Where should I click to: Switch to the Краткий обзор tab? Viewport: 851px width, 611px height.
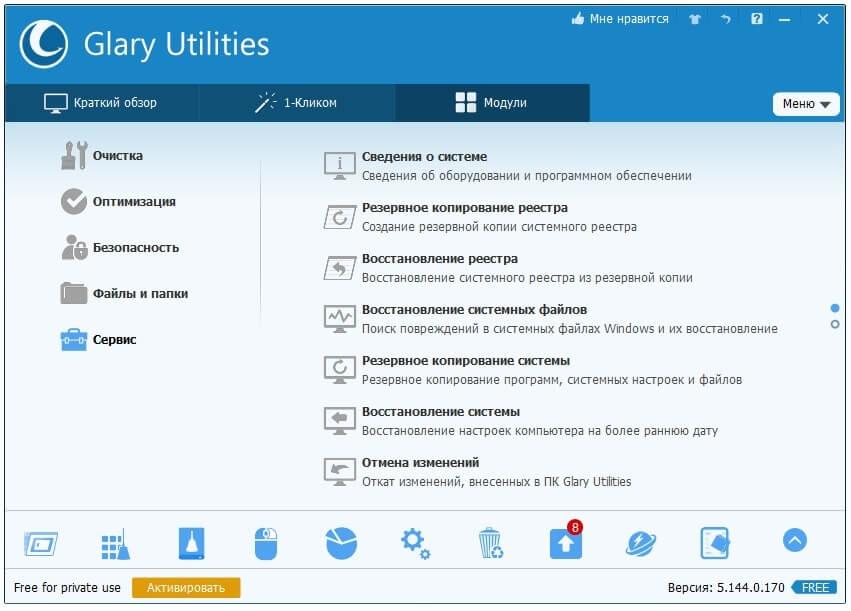[x=101, y=103]
